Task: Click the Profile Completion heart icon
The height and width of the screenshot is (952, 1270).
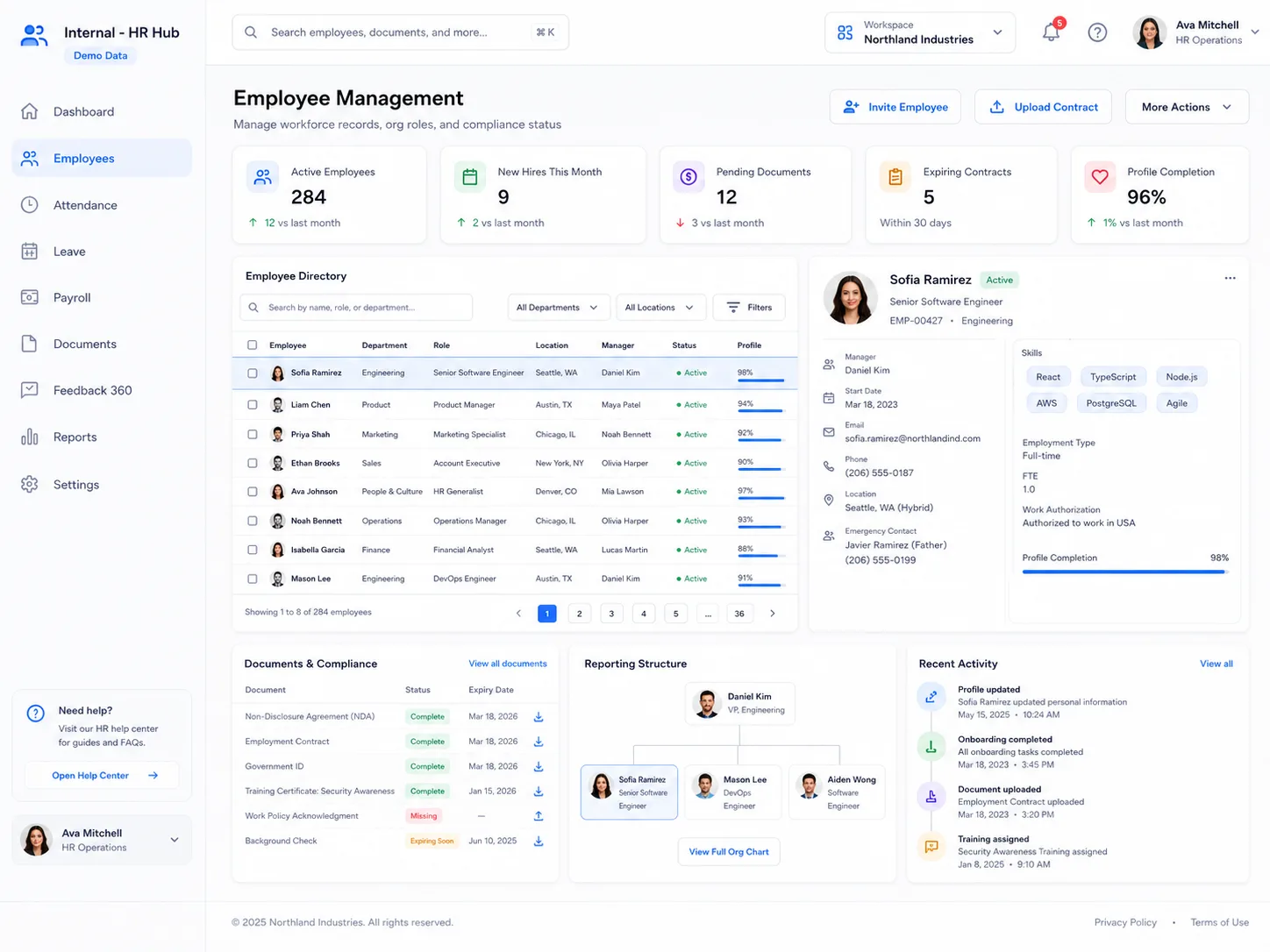Action: [x=1100, y=177]
